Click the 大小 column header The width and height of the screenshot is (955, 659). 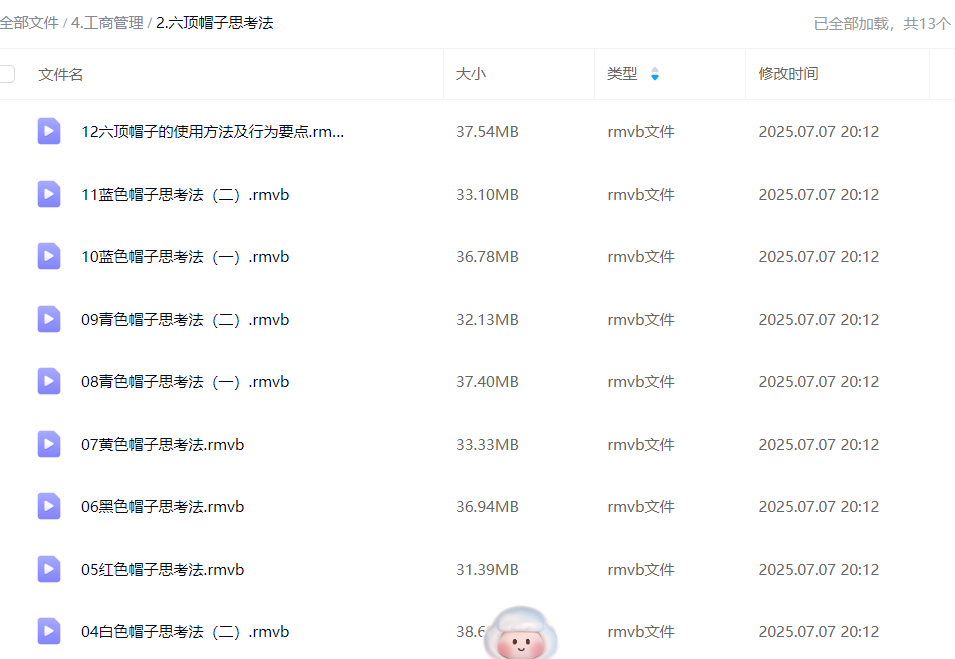tap(471, 74)
